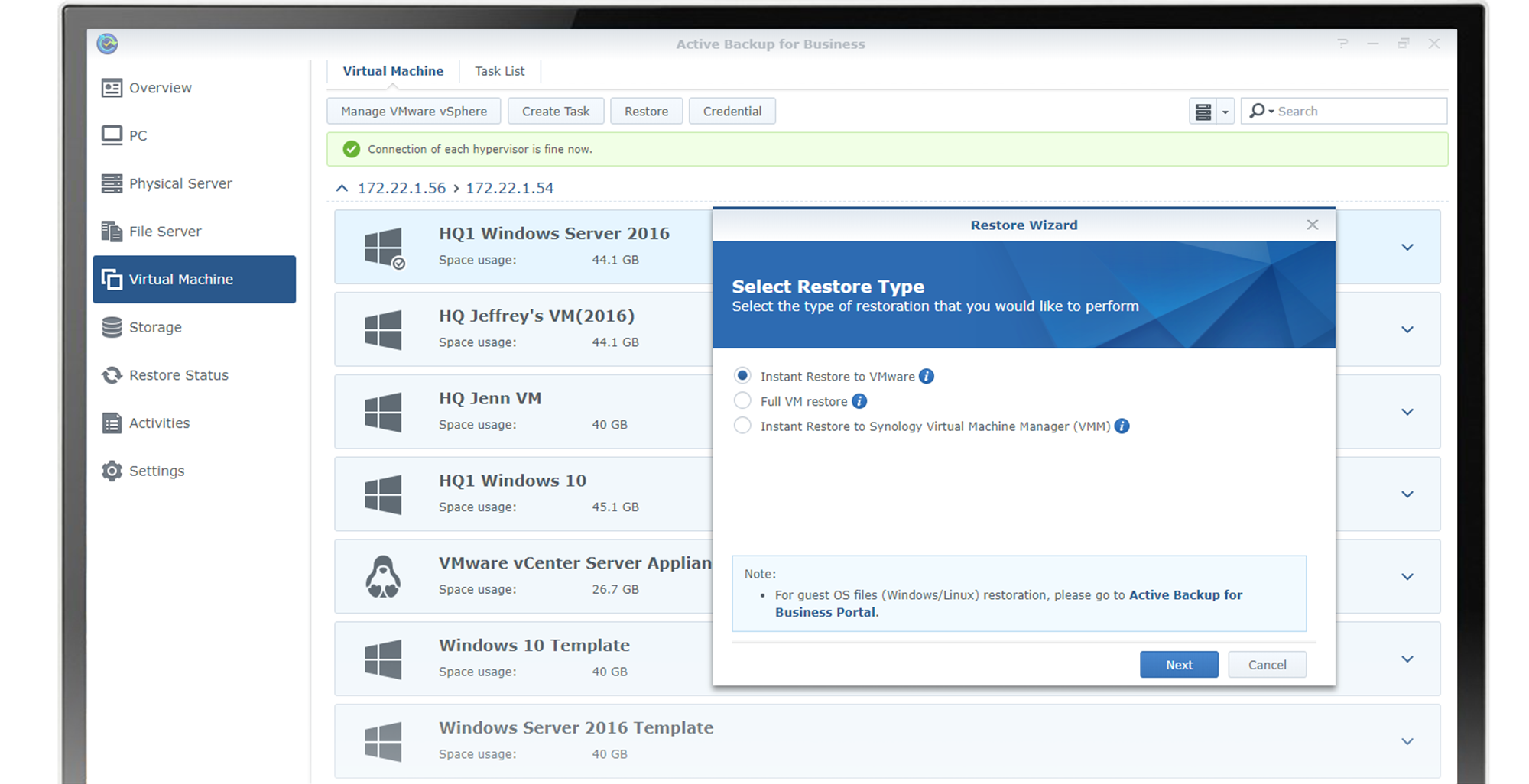The height and width of the screenshot is (784, 1529).
Task: Select the PC section in the sidebar
Action: coord(139,135)
